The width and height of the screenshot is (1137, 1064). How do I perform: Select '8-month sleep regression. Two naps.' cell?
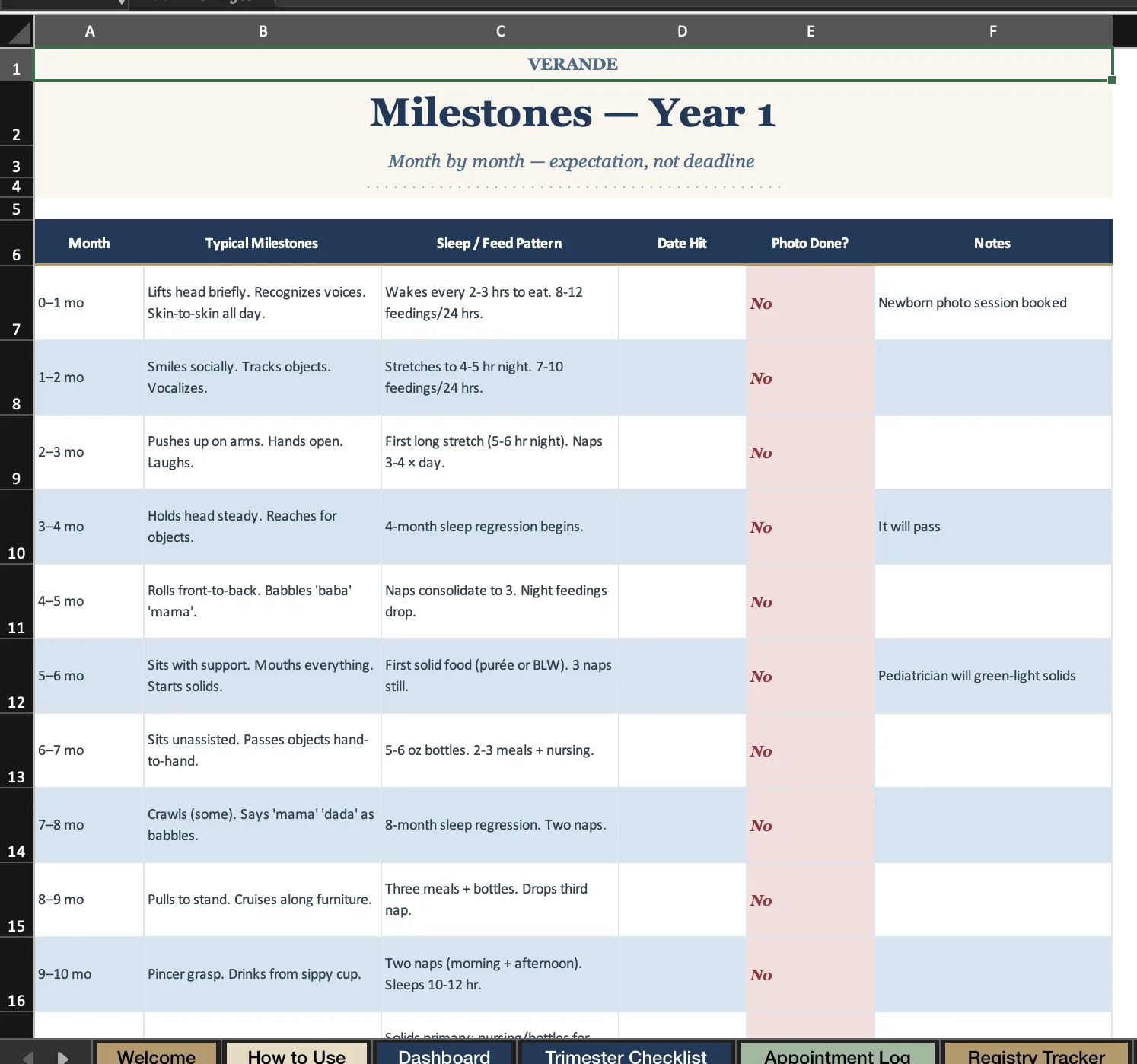tap(499, 825)
